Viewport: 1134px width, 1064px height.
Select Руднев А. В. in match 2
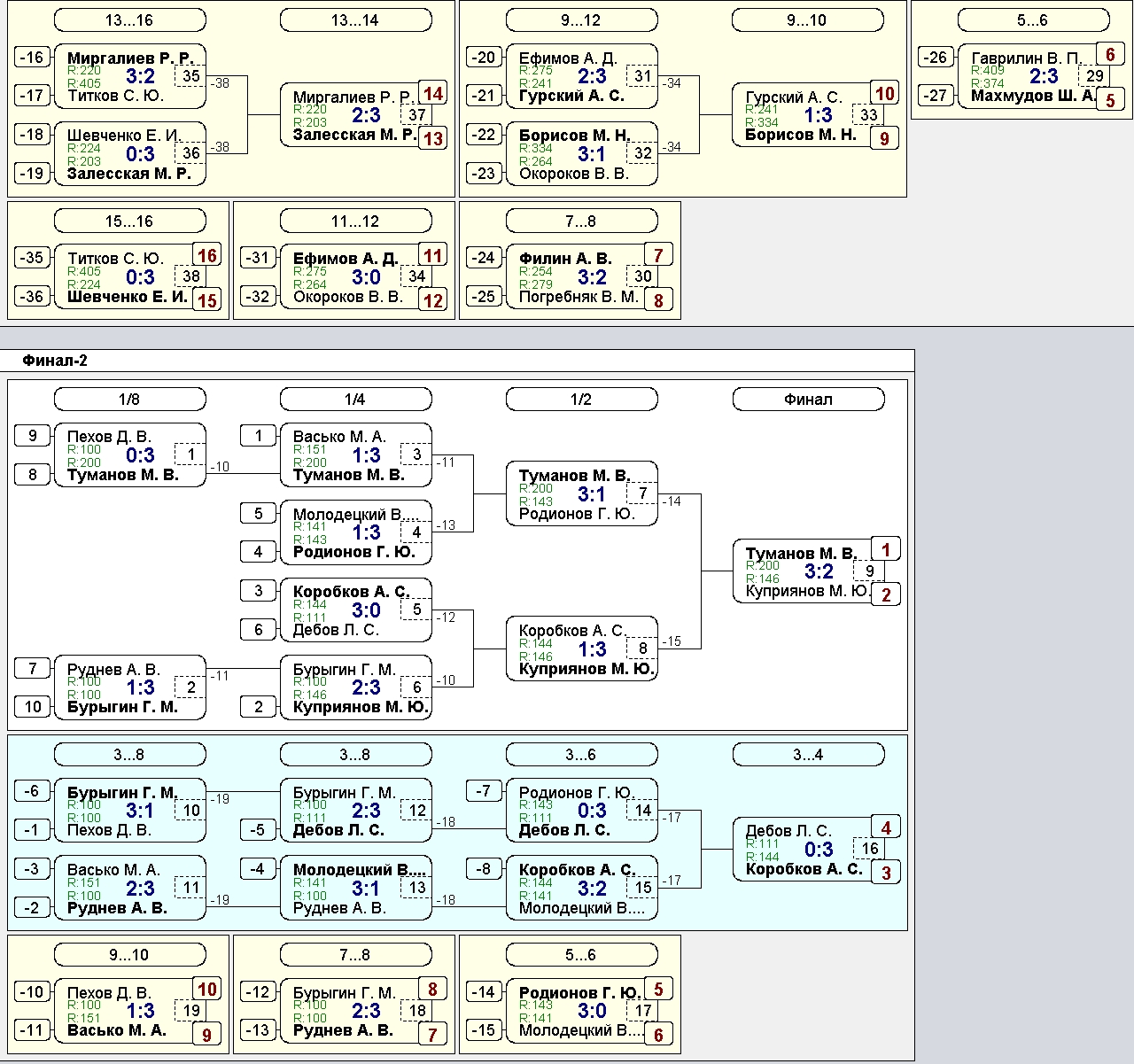click(x=113, y=670)
